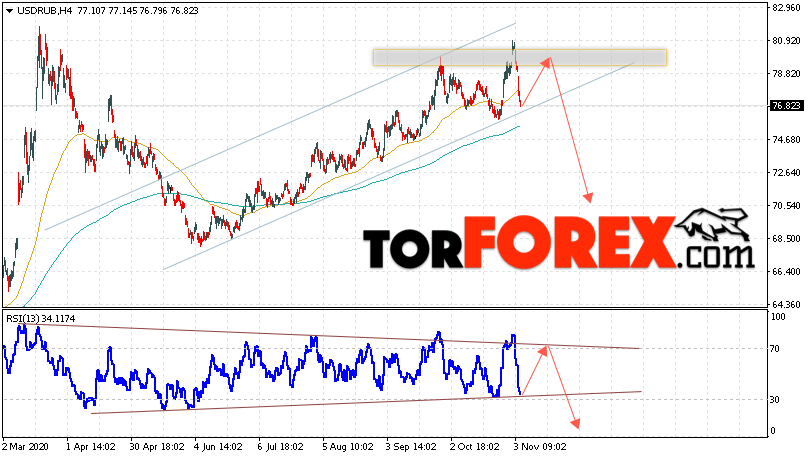Click the 5 Aug 10:02 date label

point(348,446)
